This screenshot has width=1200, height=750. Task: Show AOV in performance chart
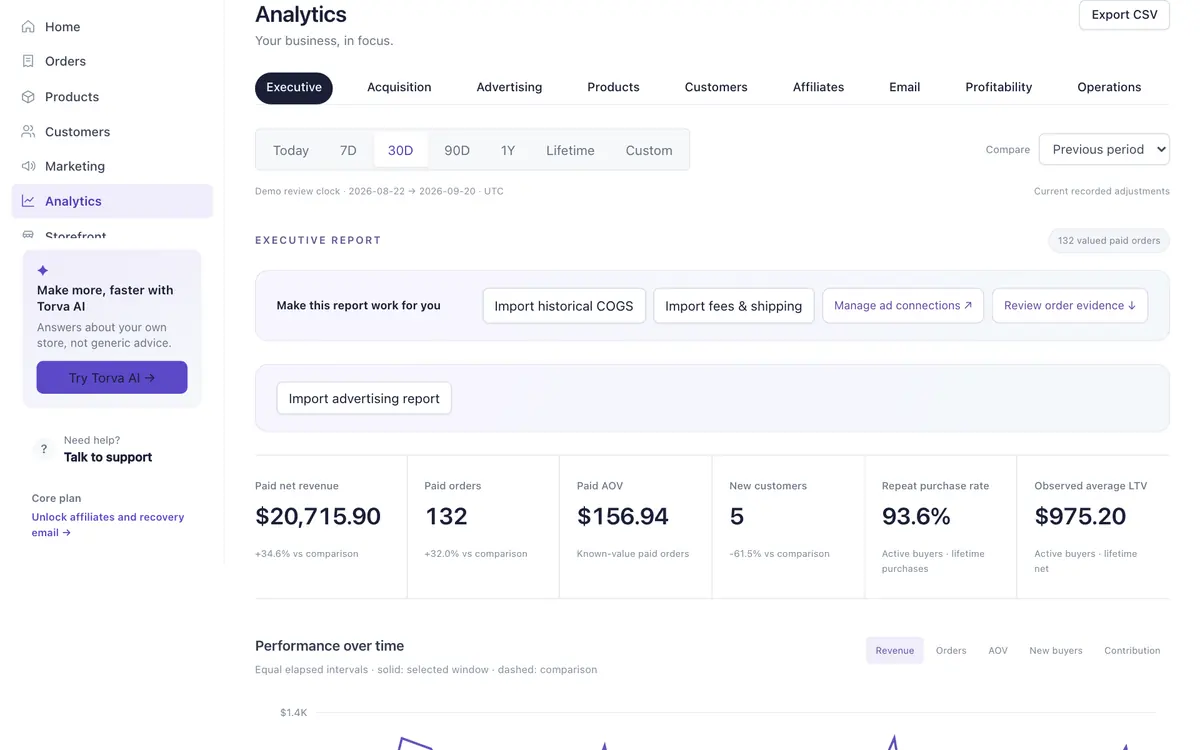[998, 650]
